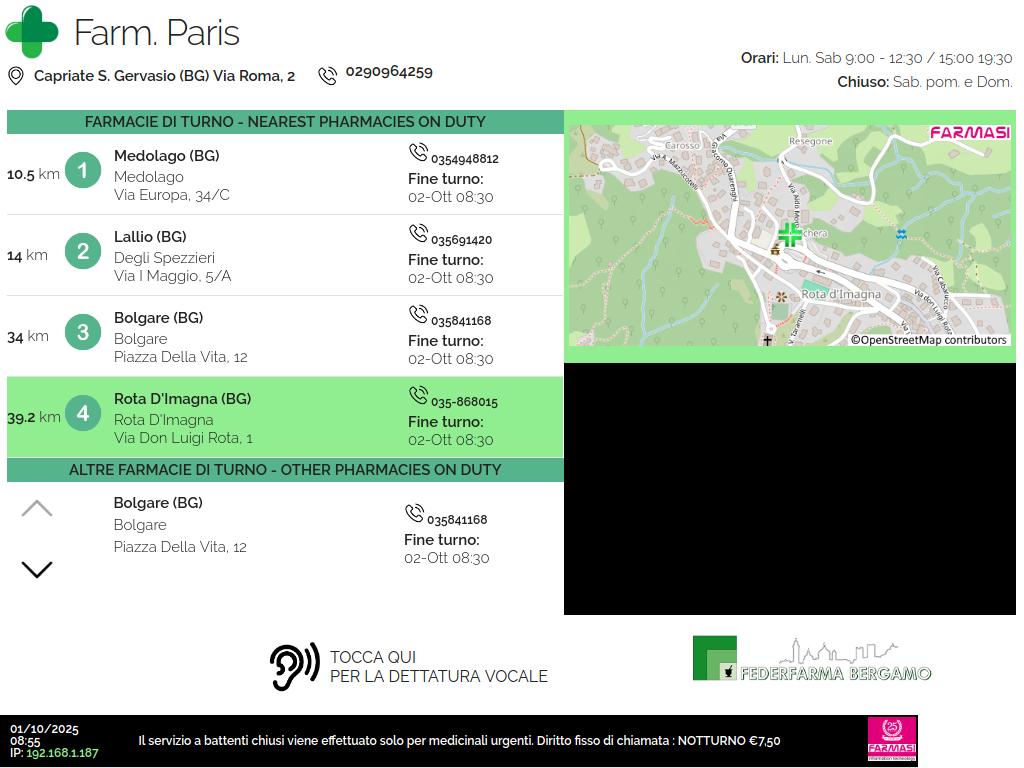Click the number 2 badge for Lallio
The image size is (1024, 768).
coord(83,251)
